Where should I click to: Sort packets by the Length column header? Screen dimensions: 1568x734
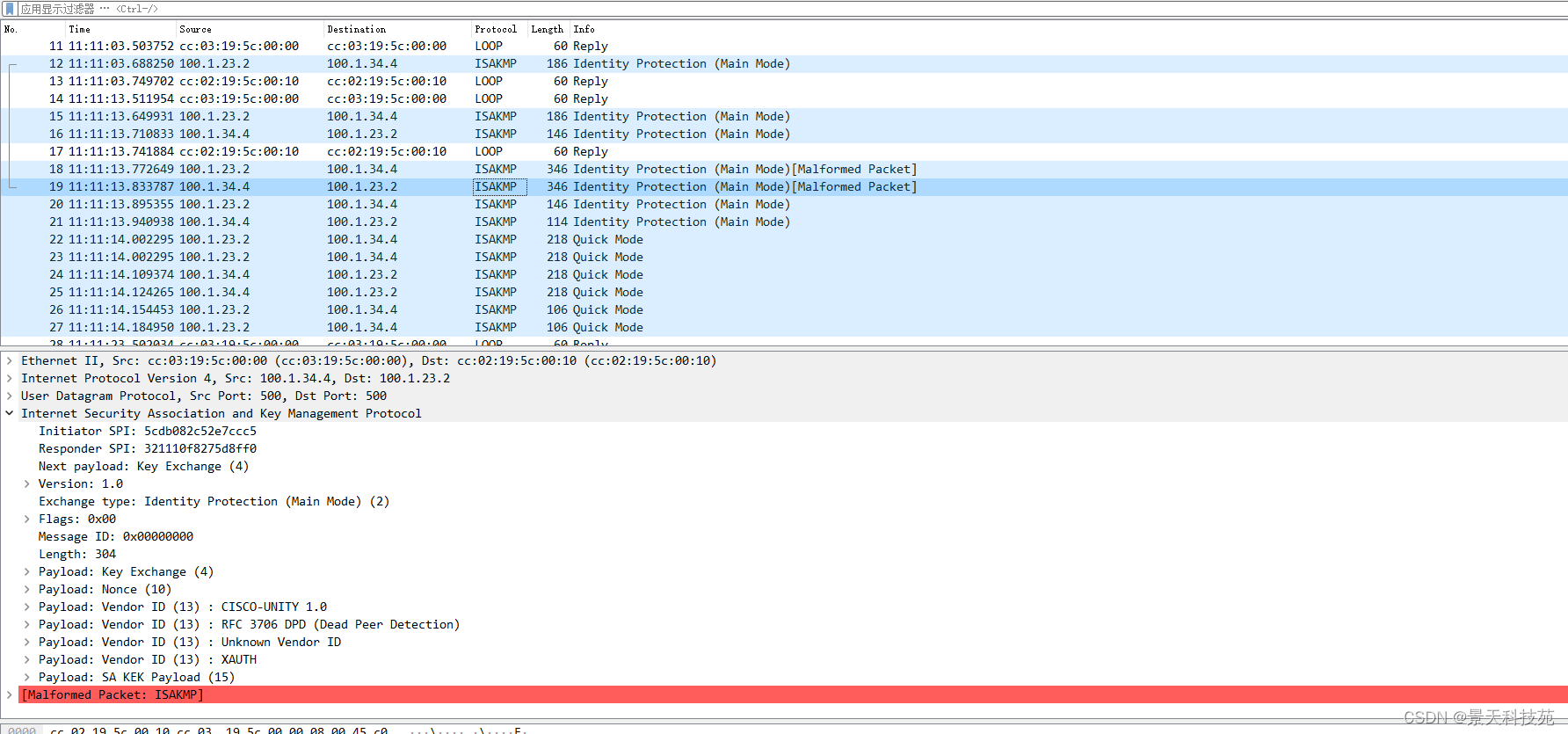pyautogui.click(x=547, y=29)
